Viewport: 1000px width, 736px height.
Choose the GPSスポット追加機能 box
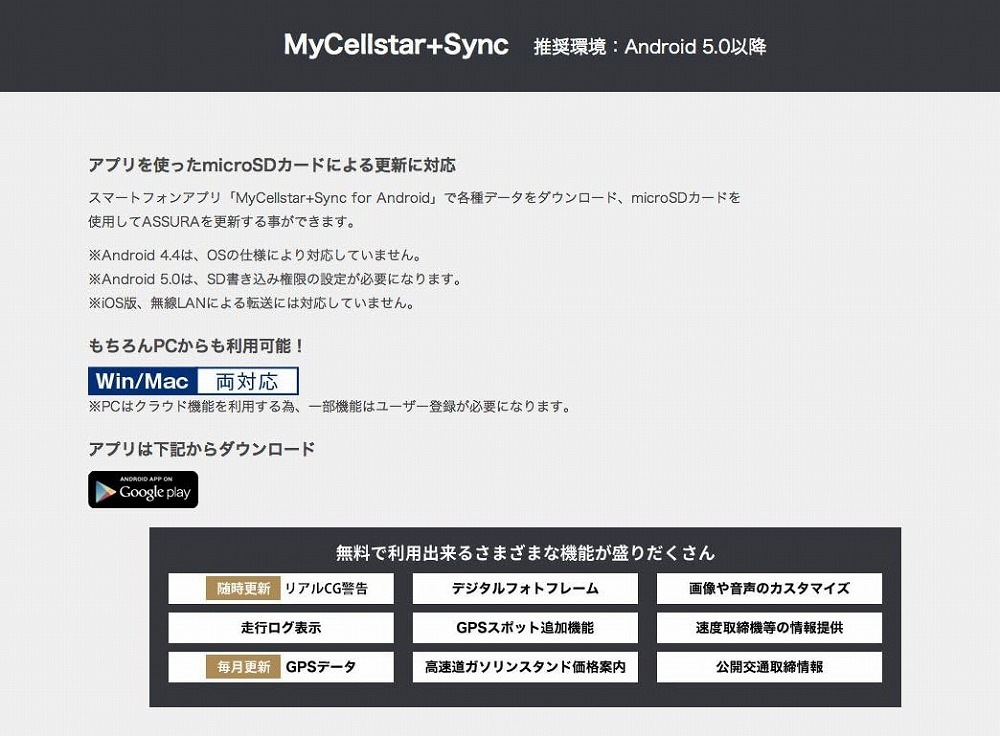coord(525,628)
